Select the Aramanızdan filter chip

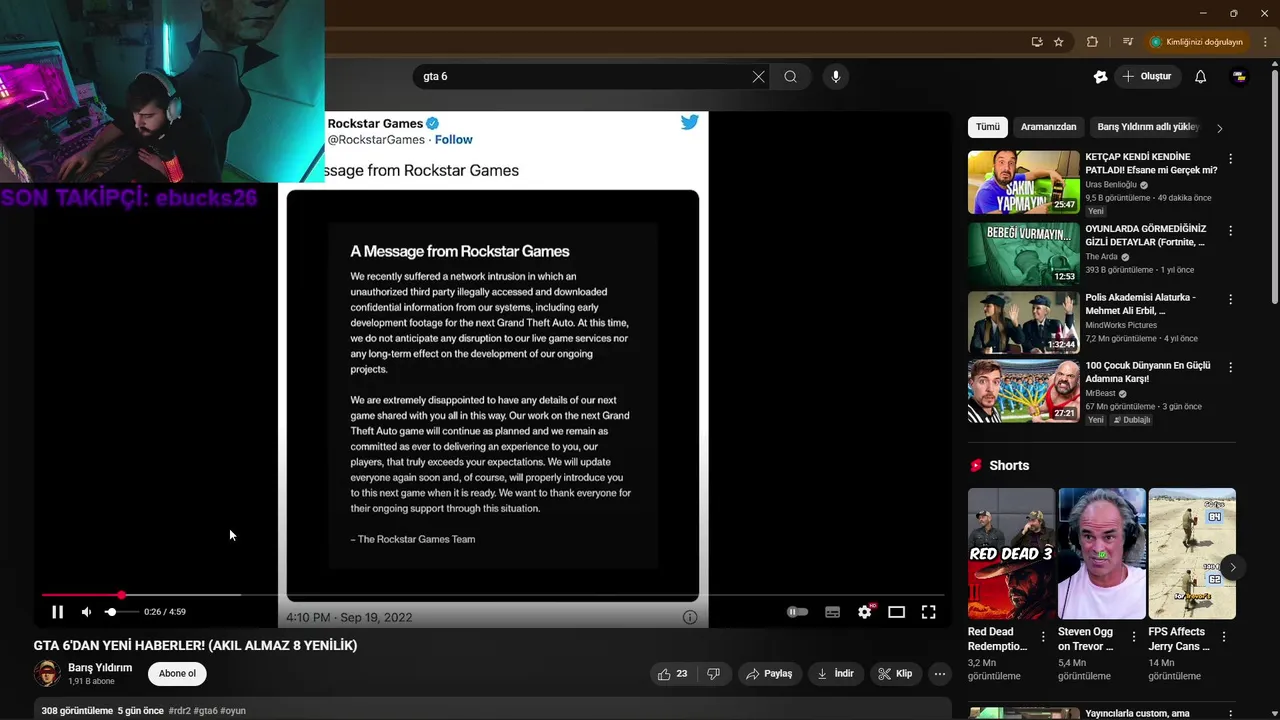tap(1048, 127)
